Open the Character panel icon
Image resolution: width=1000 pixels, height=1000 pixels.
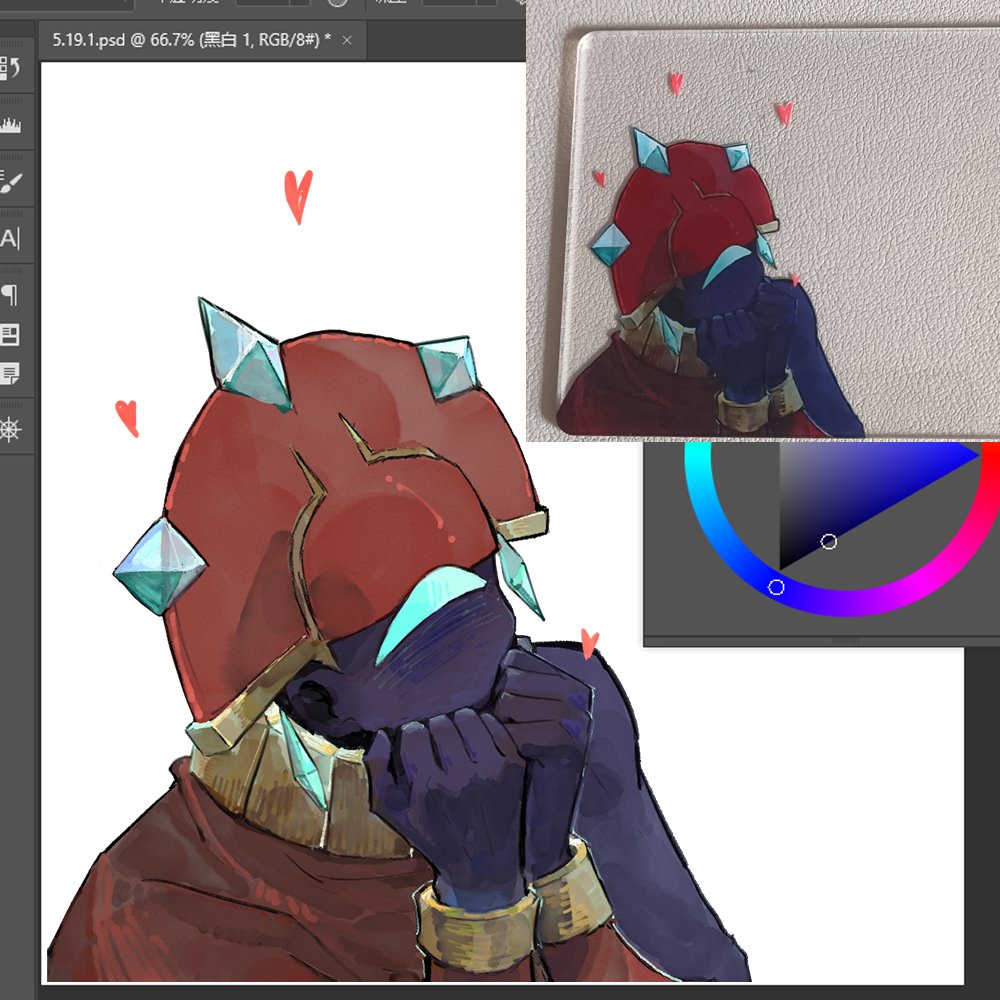tap(10, 239)
